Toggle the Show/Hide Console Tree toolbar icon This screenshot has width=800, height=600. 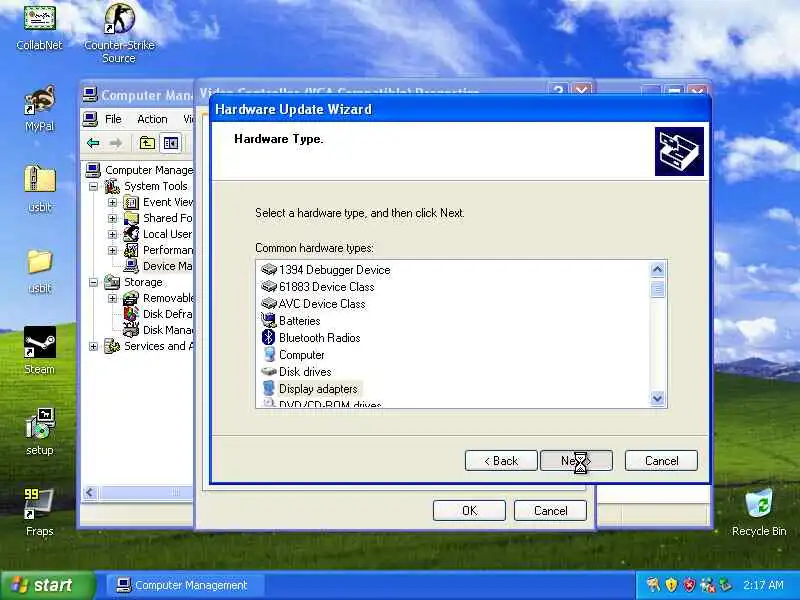coord(170,143)
